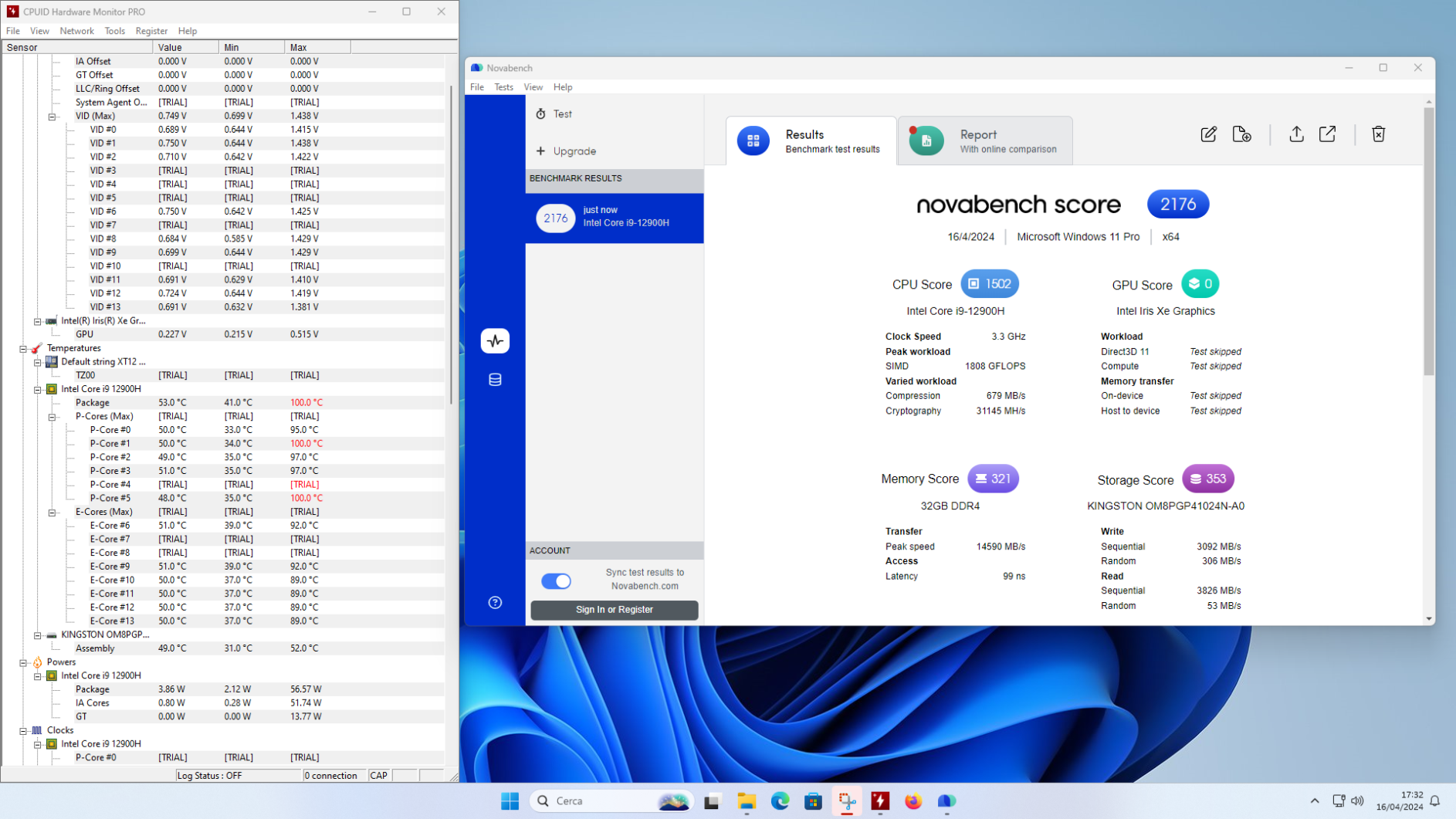Open the Snipping Tool taskbar icon

(847, 801)
